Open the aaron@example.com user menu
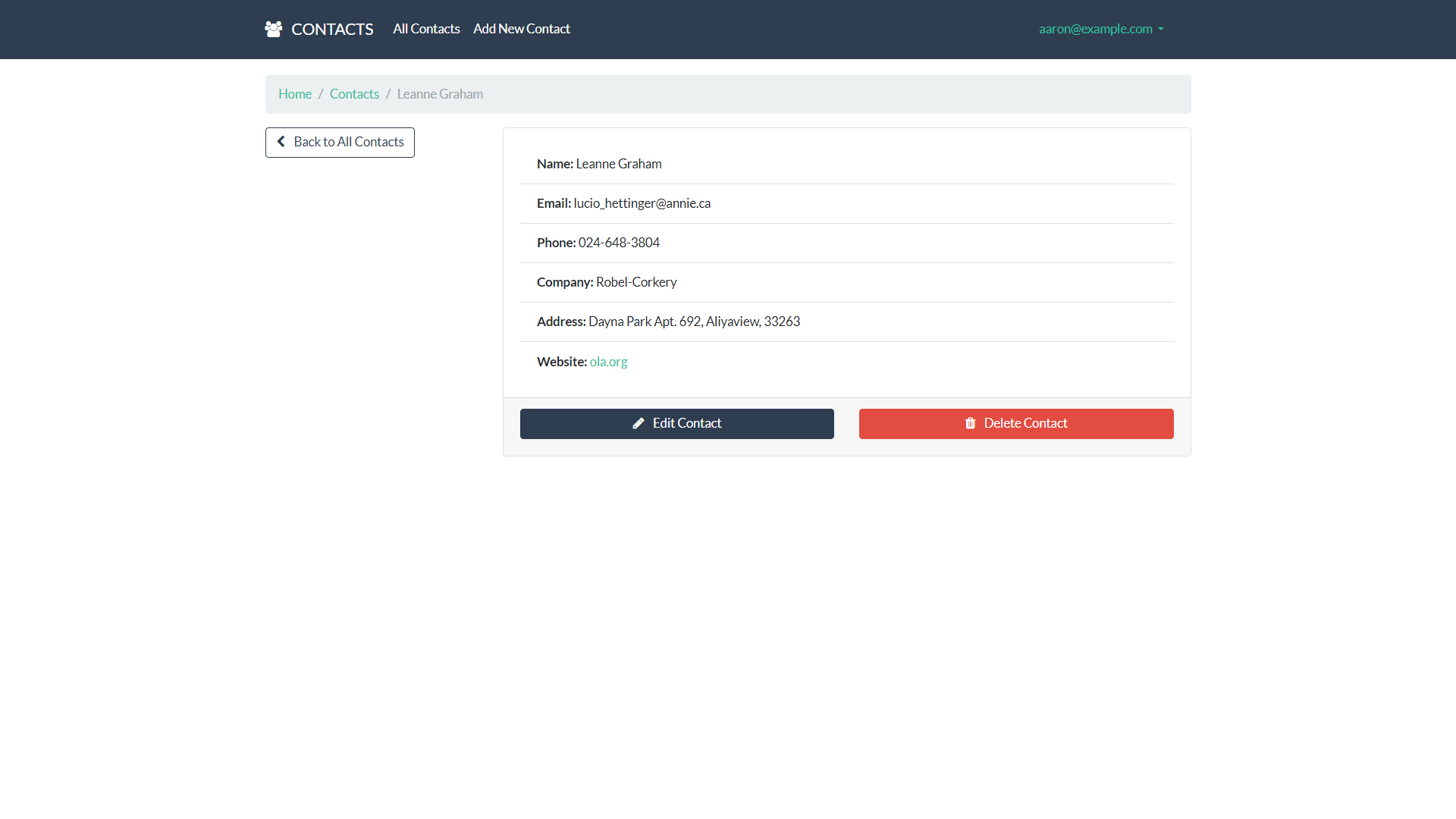 point(1095,29)
